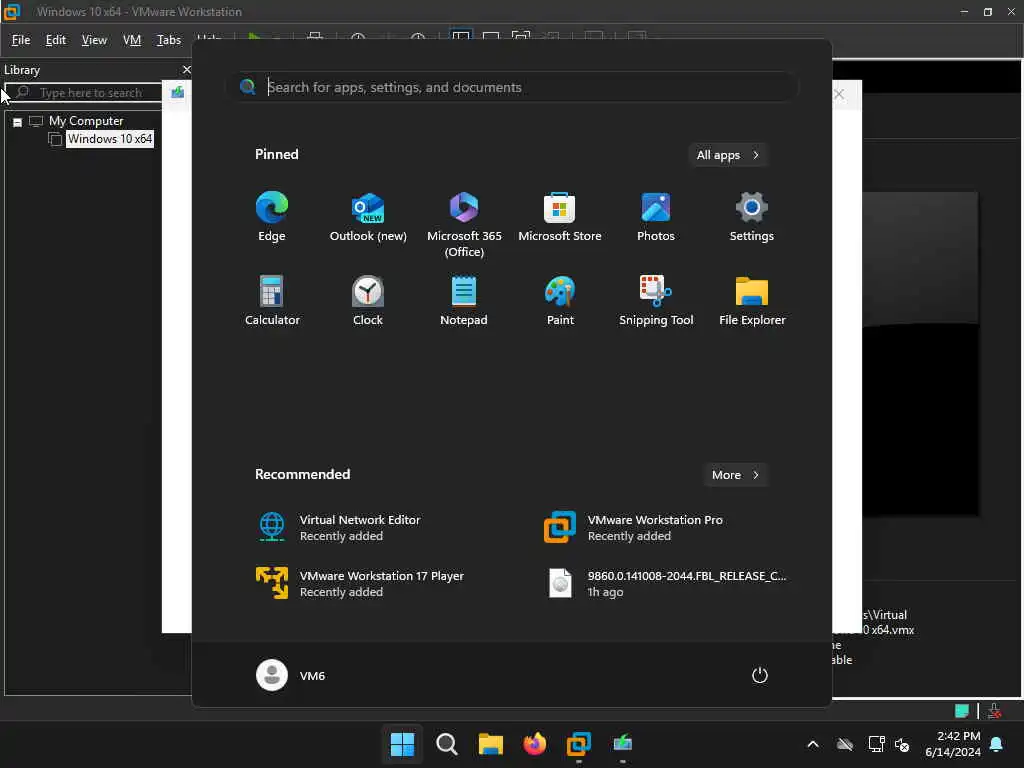This screenshot has width=1024, height=768.
Task: Open Edge from pinned apps
Action: tap(272, 217)
